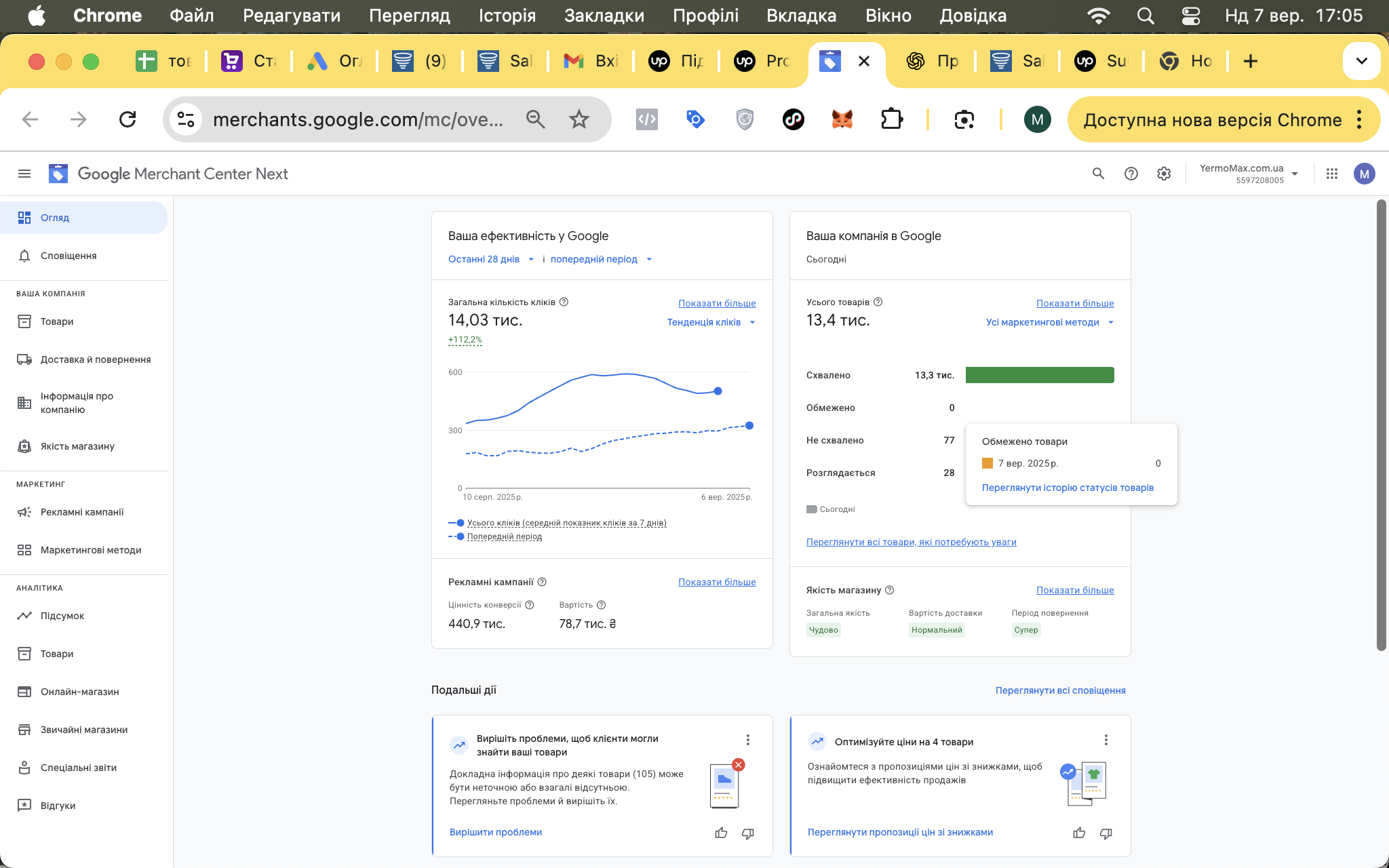Image resolution: width=1389 pixels, height=868 pixels.
Task: Click the search icon in Merchant Center header
Action: [x=1098, y=174]
